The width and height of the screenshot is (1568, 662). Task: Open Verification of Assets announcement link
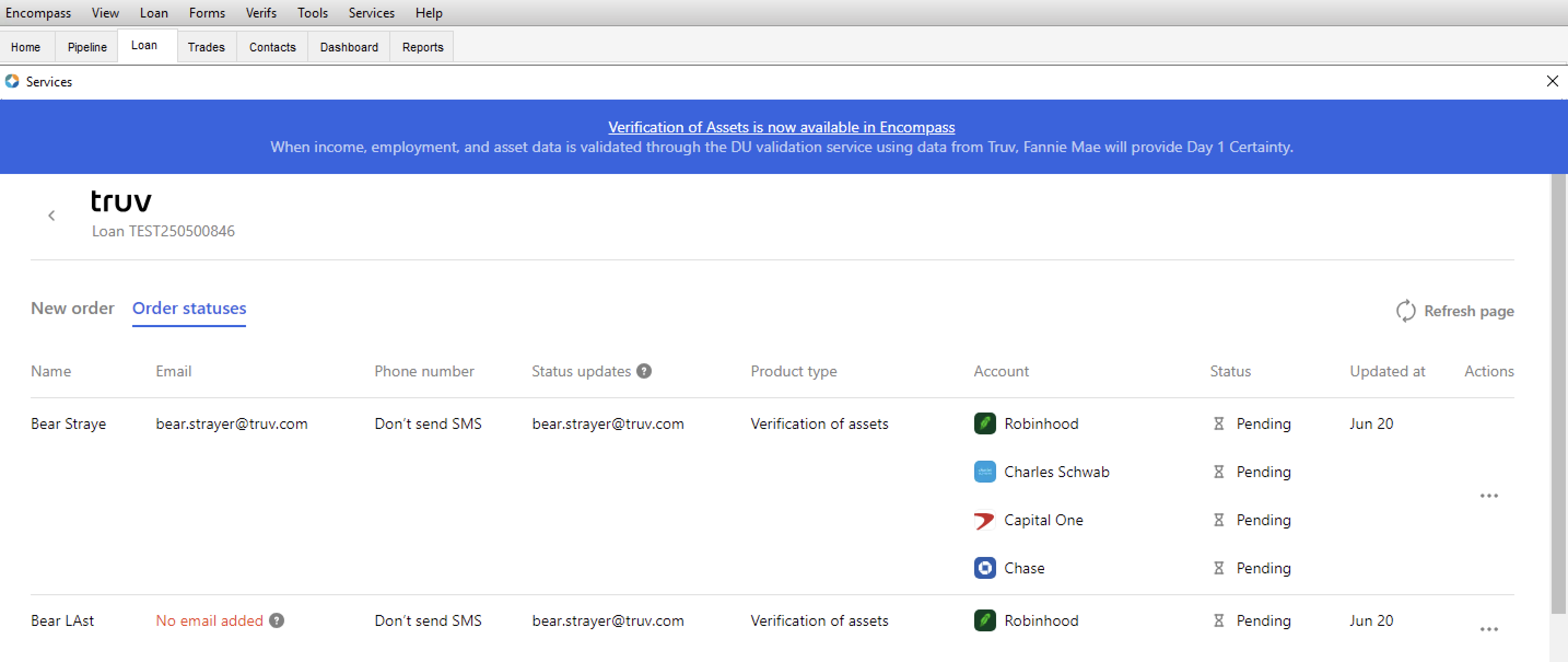tap(781, 127)
